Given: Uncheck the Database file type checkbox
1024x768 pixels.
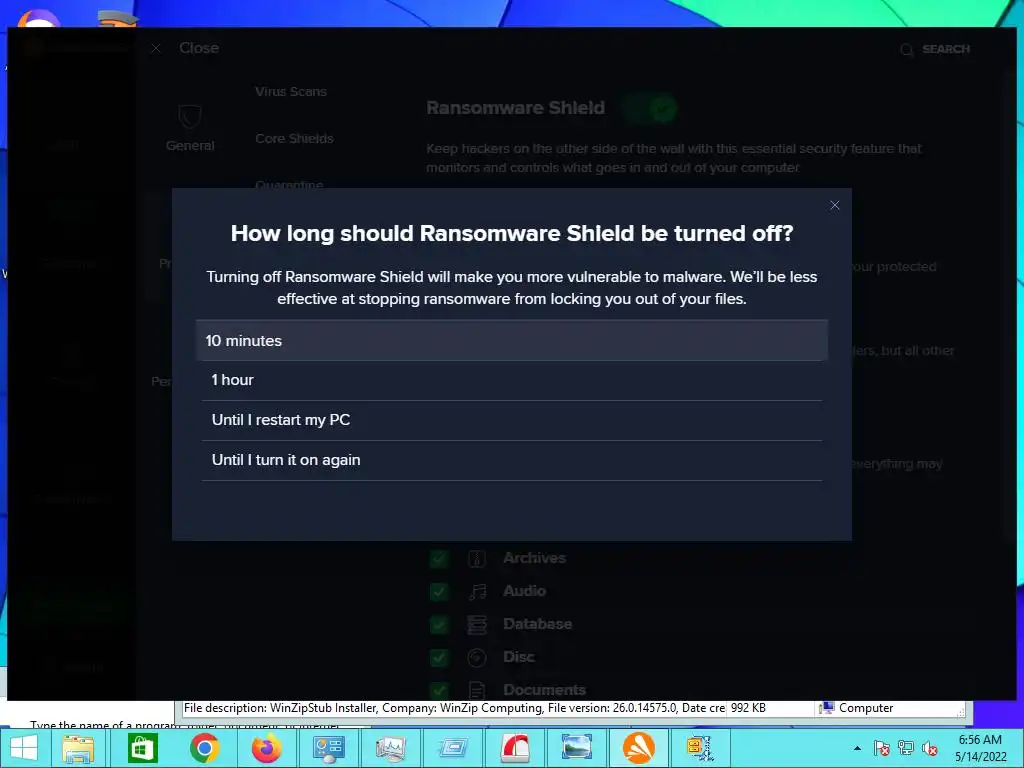Looking at the screenshot, I should (x=440, y=624).
